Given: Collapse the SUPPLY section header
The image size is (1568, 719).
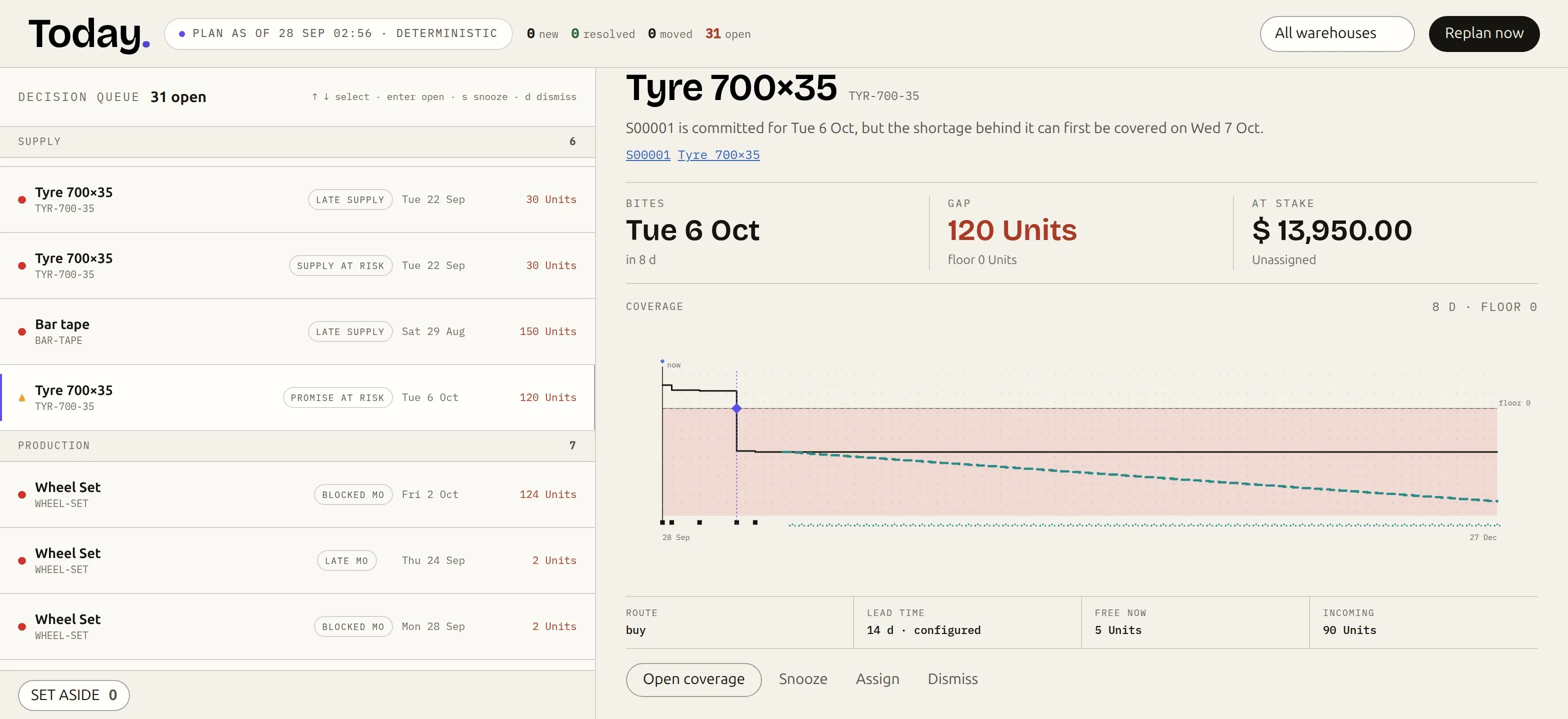Looking at the screenshot, I should tap(297, 141).
